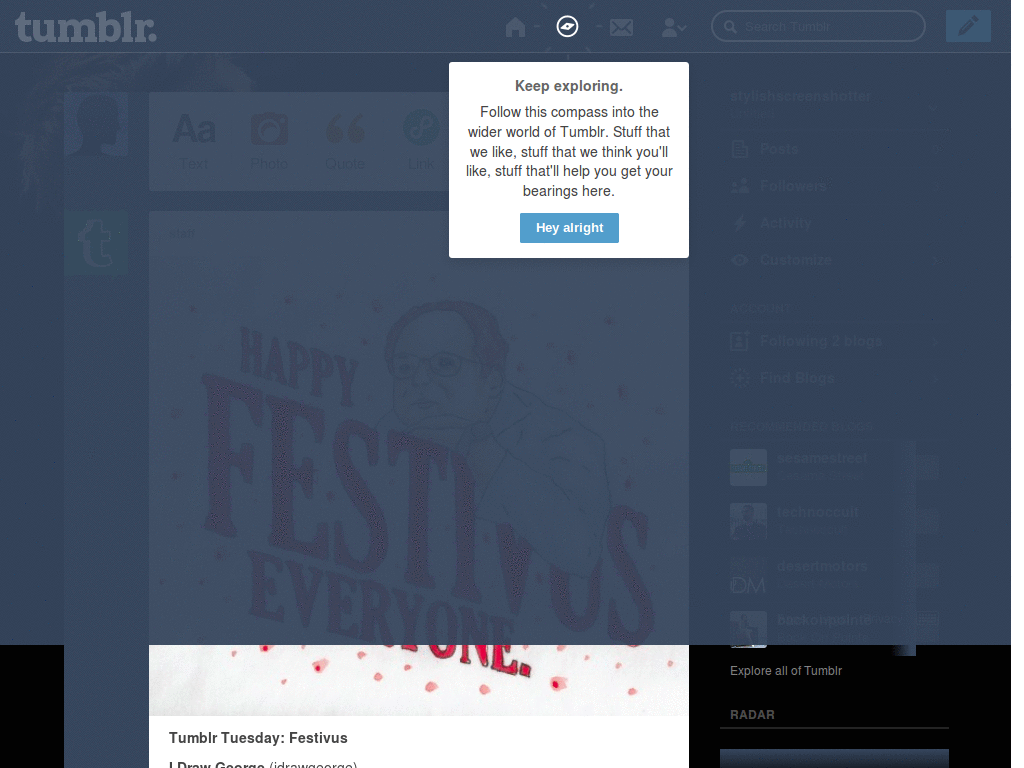Follow the Explore all of Tumblr link
Viewport: 1024px width, 768px height.
[x=785, y=670]
